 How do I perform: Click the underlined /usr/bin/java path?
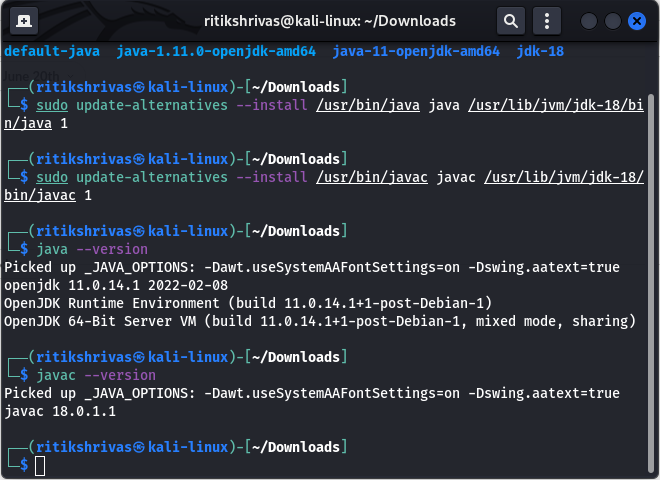pos(368,105)
